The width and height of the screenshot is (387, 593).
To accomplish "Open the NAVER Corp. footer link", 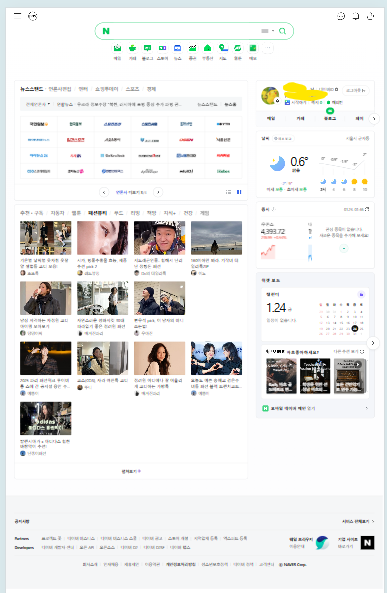I will (292, 565).
